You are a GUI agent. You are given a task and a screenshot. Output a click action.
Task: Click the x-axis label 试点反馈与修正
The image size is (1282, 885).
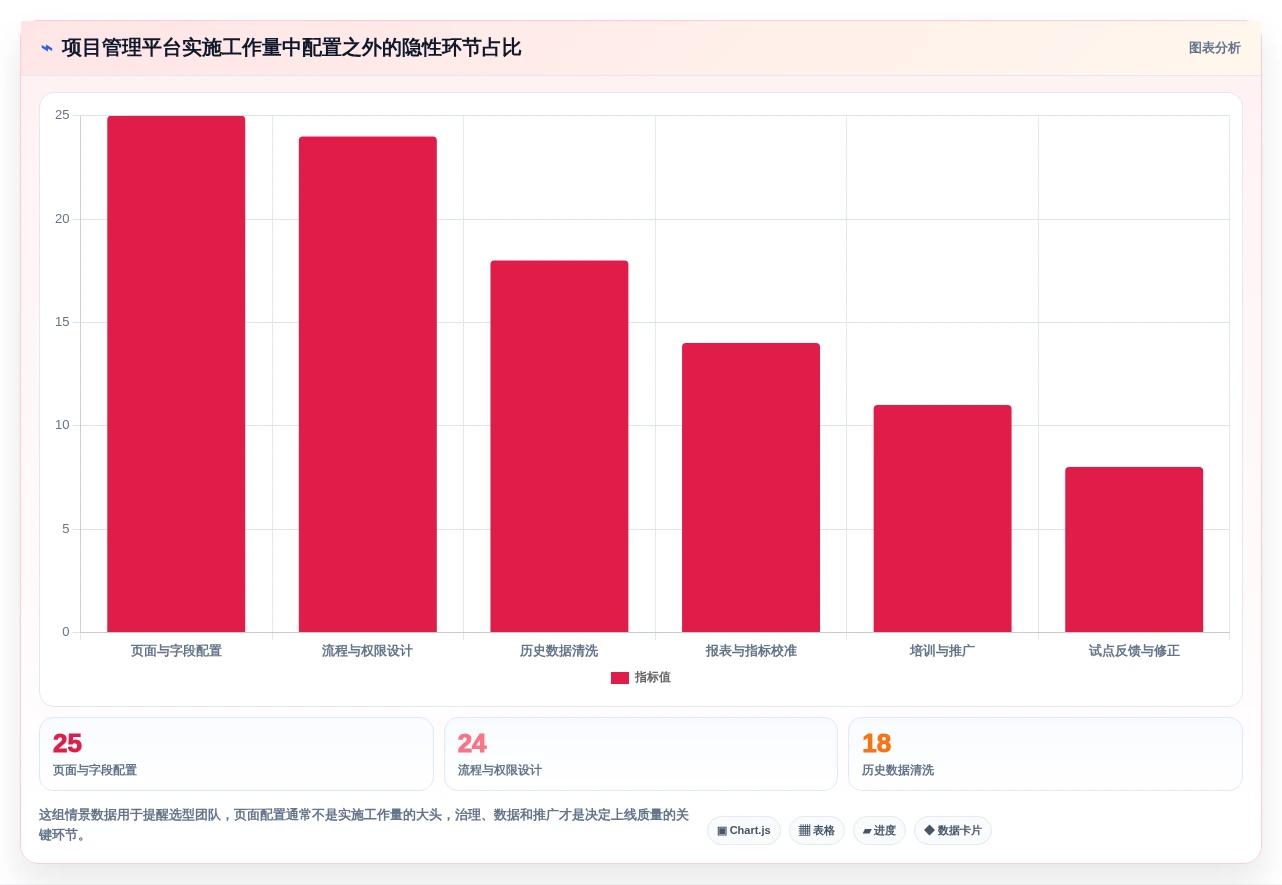(x=1134, y=651)
